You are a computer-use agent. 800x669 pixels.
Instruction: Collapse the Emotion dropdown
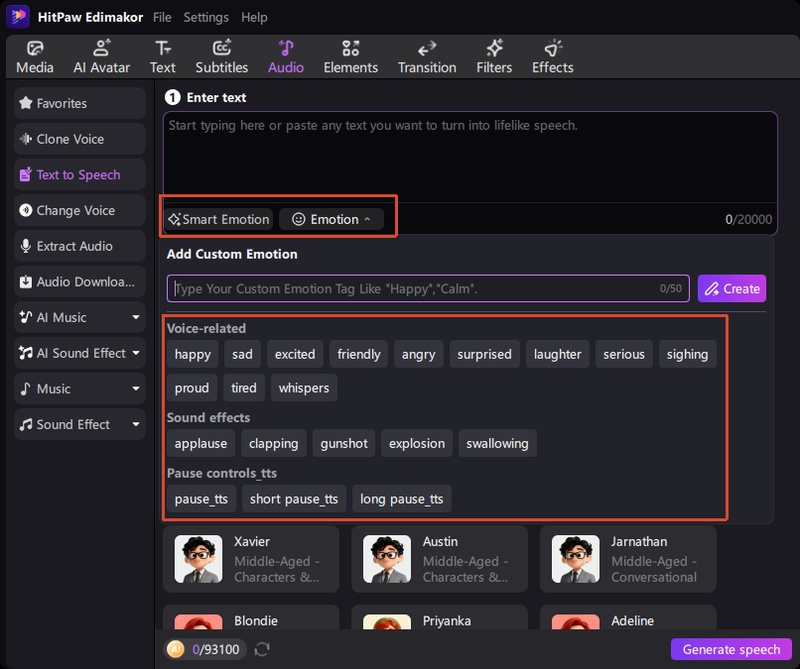[x=331, y=219]
